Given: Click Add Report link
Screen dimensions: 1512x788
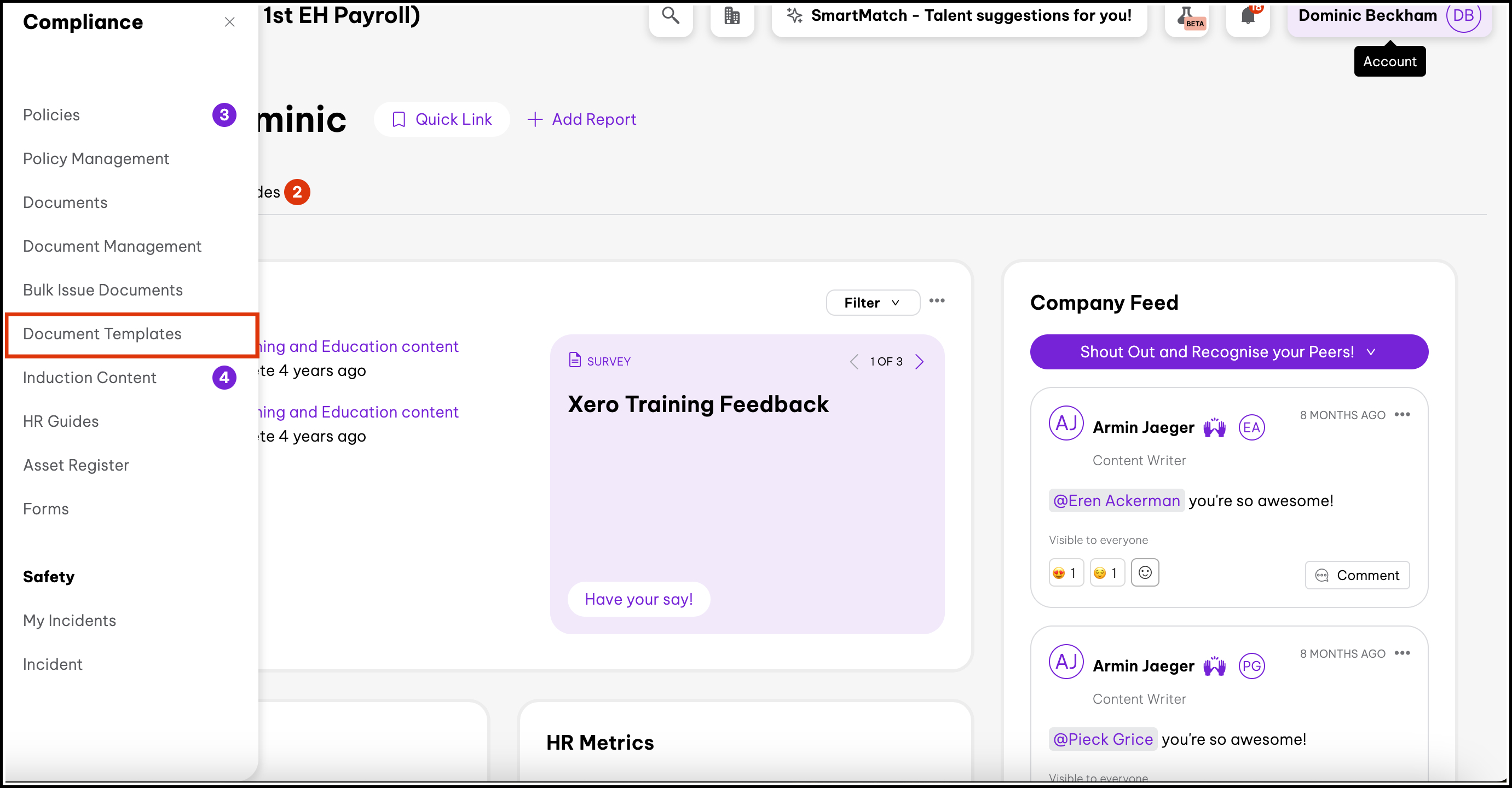Looking at the screenshot, I should click(582, 119).
